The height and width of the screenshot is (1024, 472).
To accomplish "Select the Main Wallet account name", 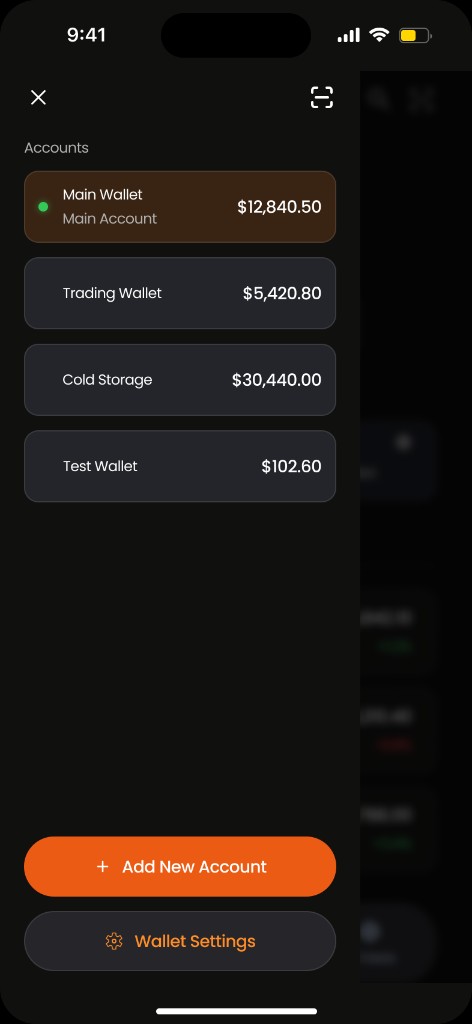I will point(102,195).
